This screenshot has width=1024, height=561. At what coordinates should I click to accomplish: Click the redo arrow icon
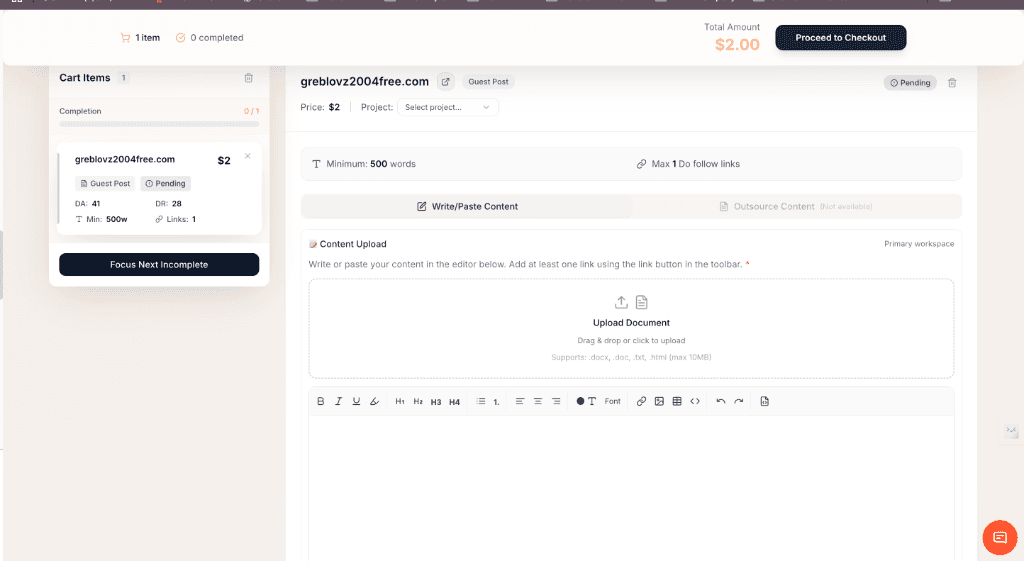coord(739,401)
